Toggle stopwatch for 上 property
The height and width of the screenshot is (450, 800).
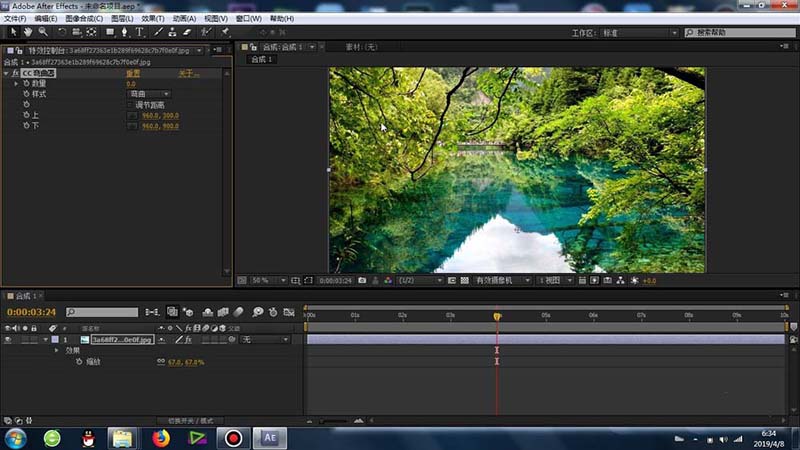[26, 115]
